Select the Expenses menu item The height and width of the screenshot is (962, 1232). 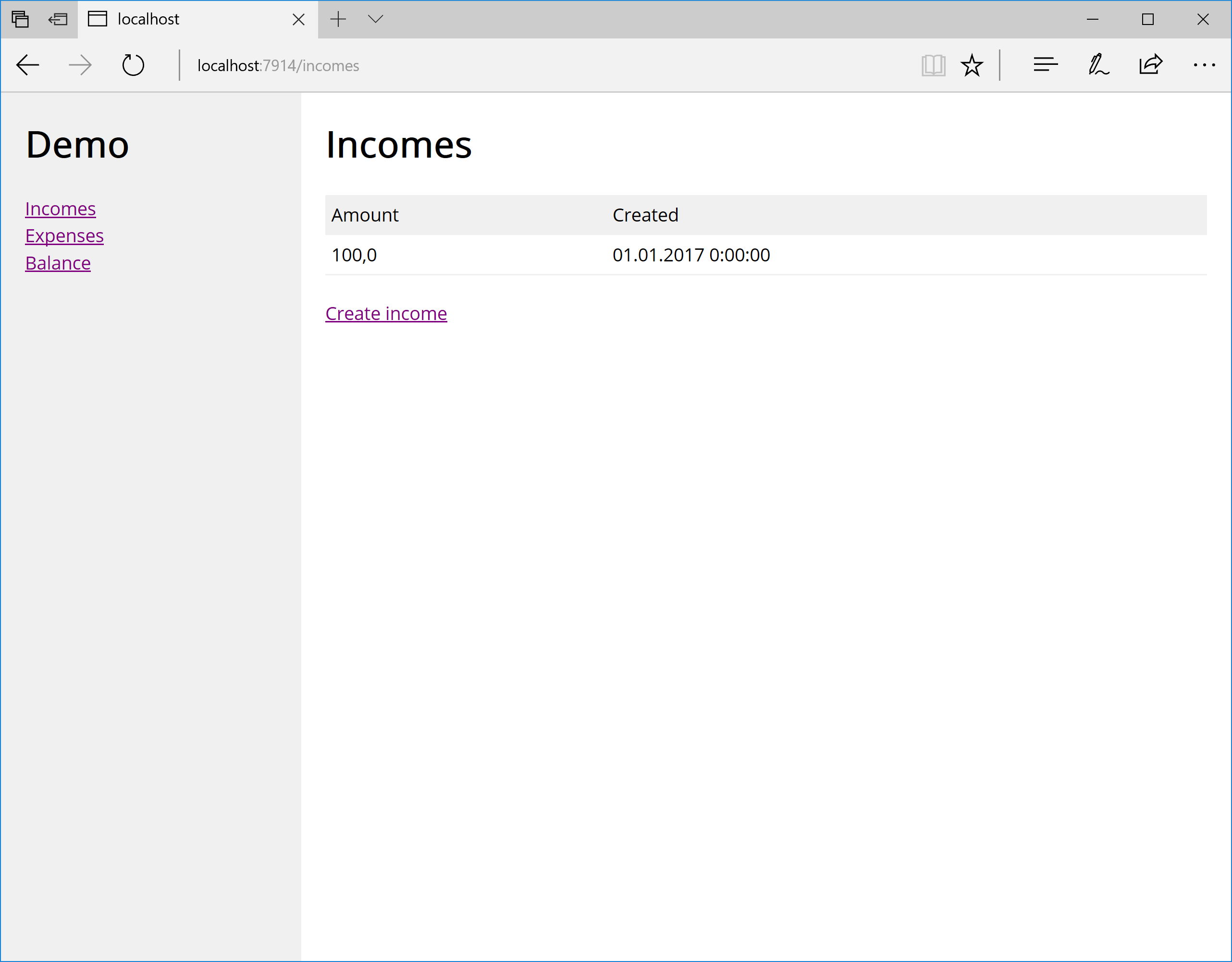pyautogui.click(x=64, y=235)
